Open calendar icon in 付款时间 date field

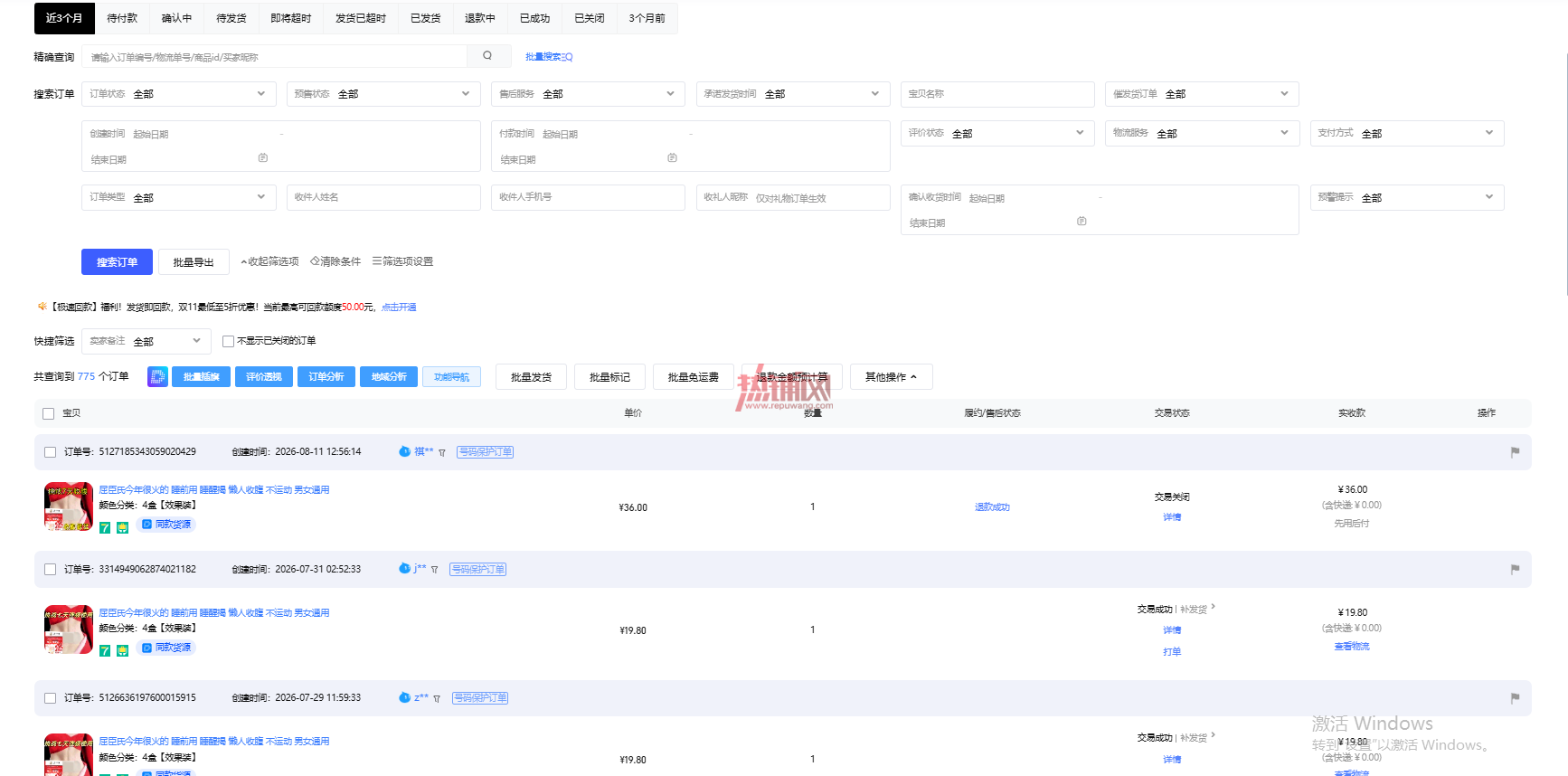click(x=672, y=158)
